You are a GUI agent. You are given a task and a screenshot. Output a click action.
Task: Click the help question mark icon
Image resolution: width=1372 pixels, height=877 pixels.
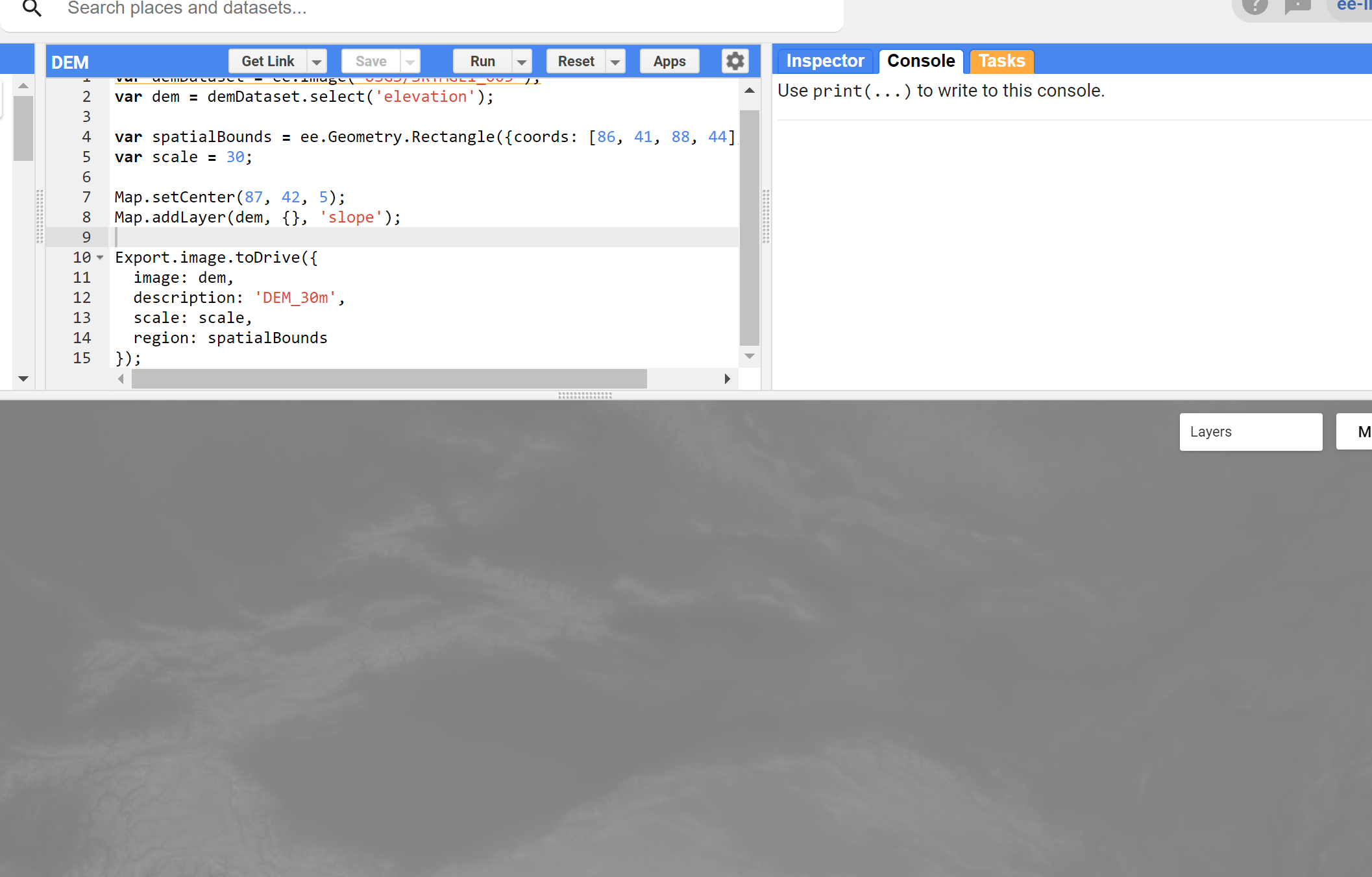1255,6
